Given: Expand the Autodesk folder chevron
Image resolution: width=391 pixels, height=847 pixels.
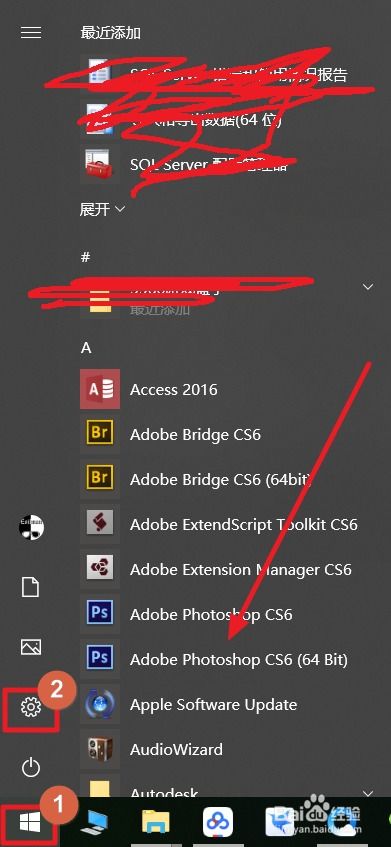Looking at the screenshot, I should tap(368, 794).
